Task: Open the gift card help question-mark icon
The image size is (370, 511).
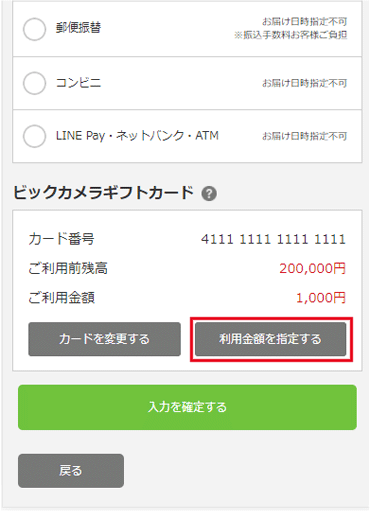Action: pyautogui.click(x=209, y=194)
